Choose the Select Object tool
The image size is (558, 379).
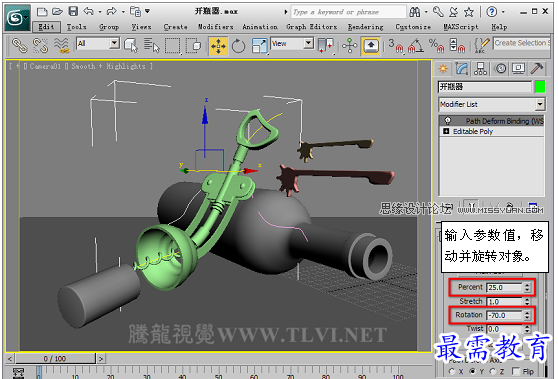pos(131,46)
